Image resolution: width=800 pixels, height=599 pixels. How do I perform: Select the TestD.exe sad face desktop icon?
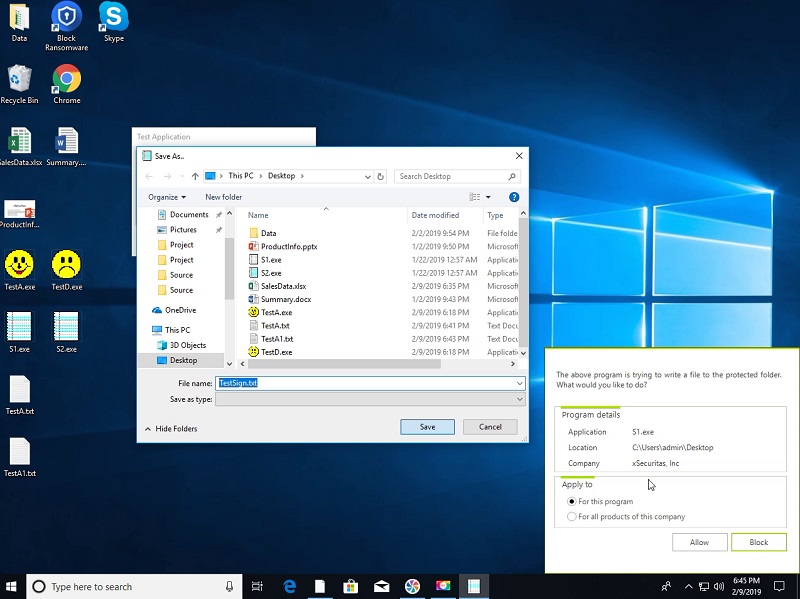[66, 270]
